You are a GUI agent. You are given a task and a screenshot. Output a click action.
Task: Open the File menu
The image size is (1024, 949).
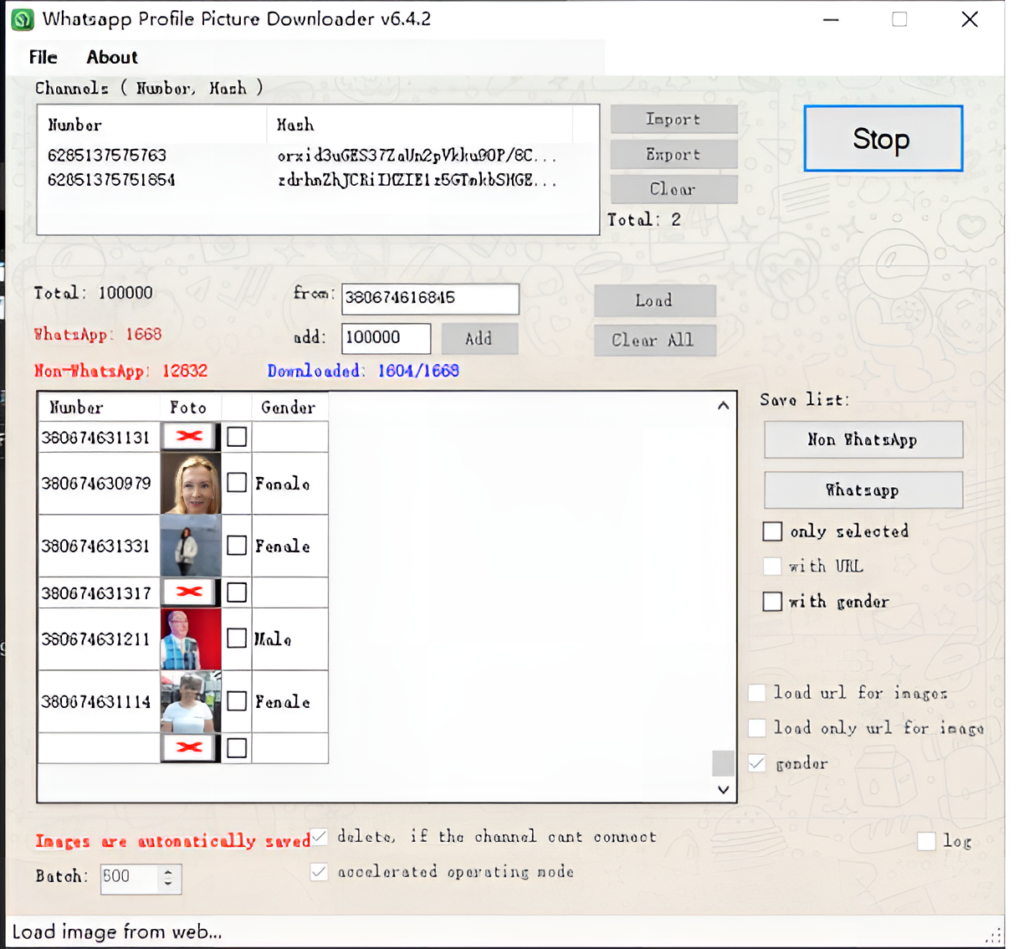tap(43, 57)
